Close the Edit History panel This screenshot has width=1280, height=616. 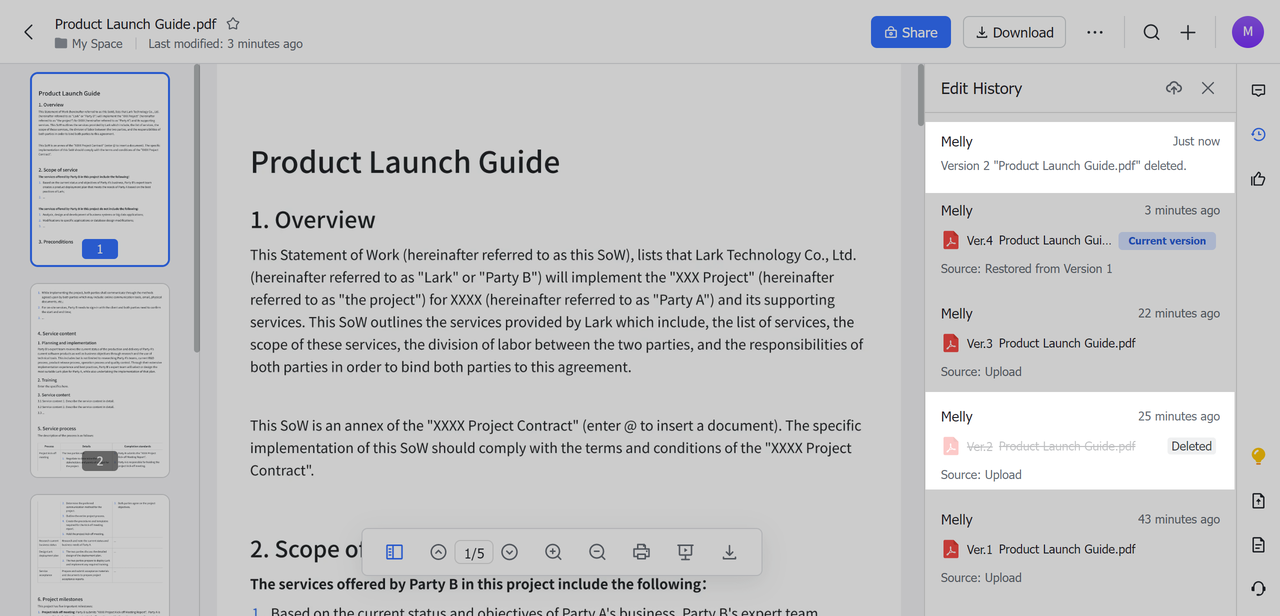(1208, 88)
